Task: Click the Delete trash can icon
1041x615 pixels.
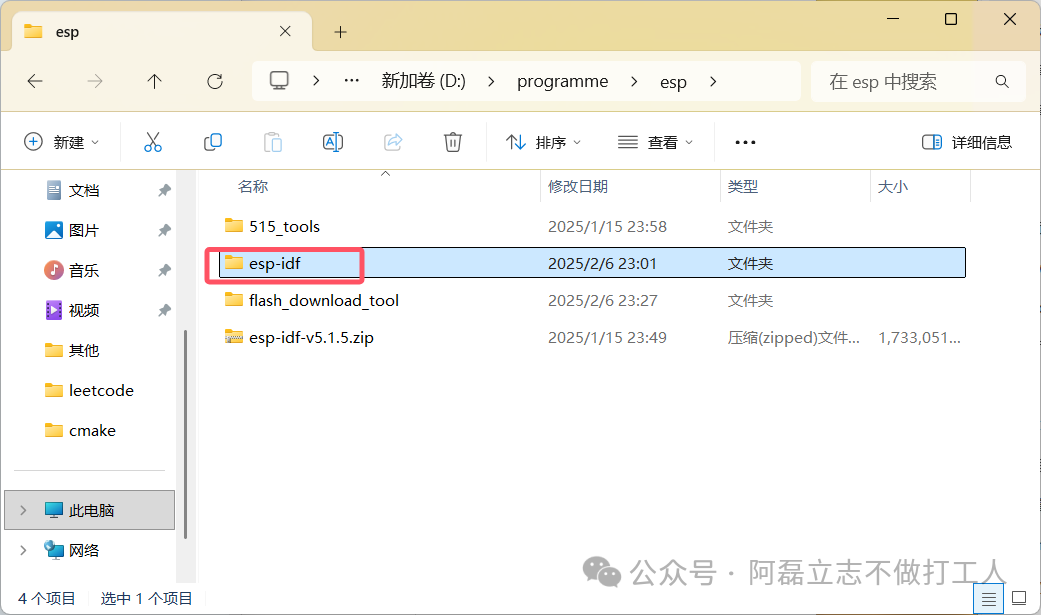Action: coord(453,142)
